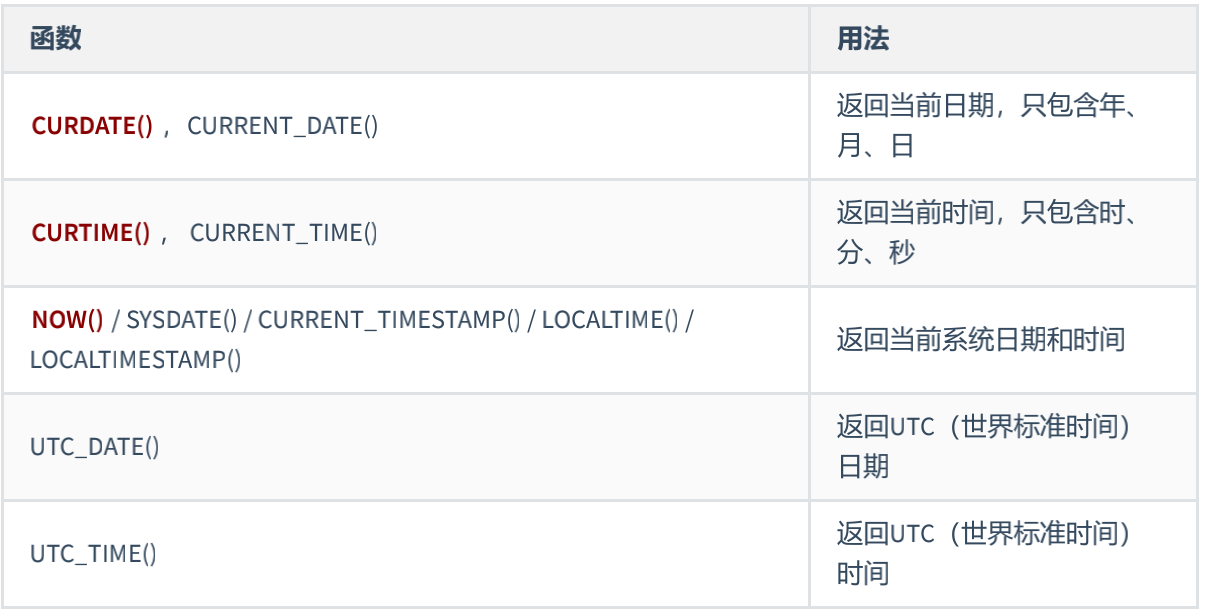
Task: Select the red CURTIME() function text
Action: click(x=91, y=233)
